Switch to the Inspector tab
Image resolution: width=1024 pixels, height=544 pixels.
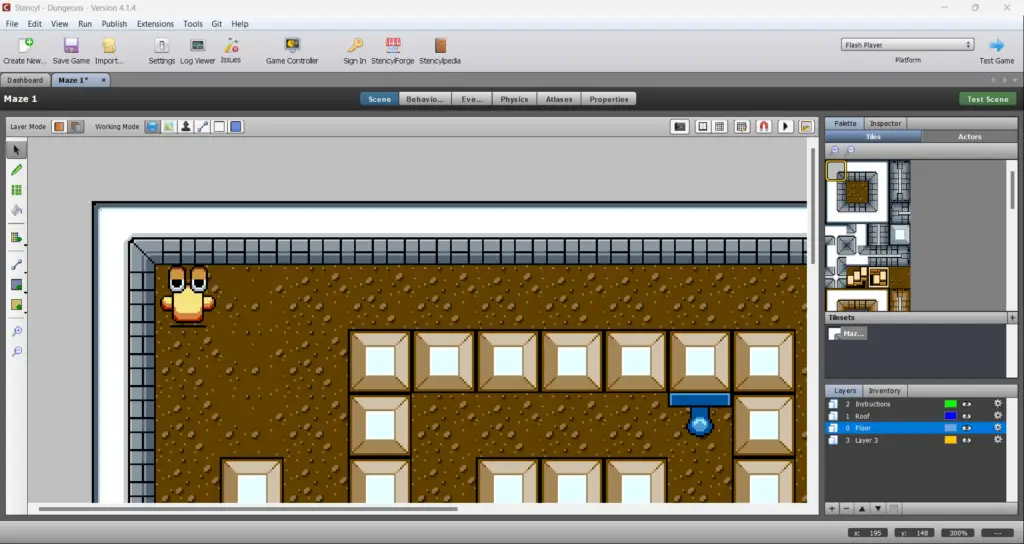point(885,123)
